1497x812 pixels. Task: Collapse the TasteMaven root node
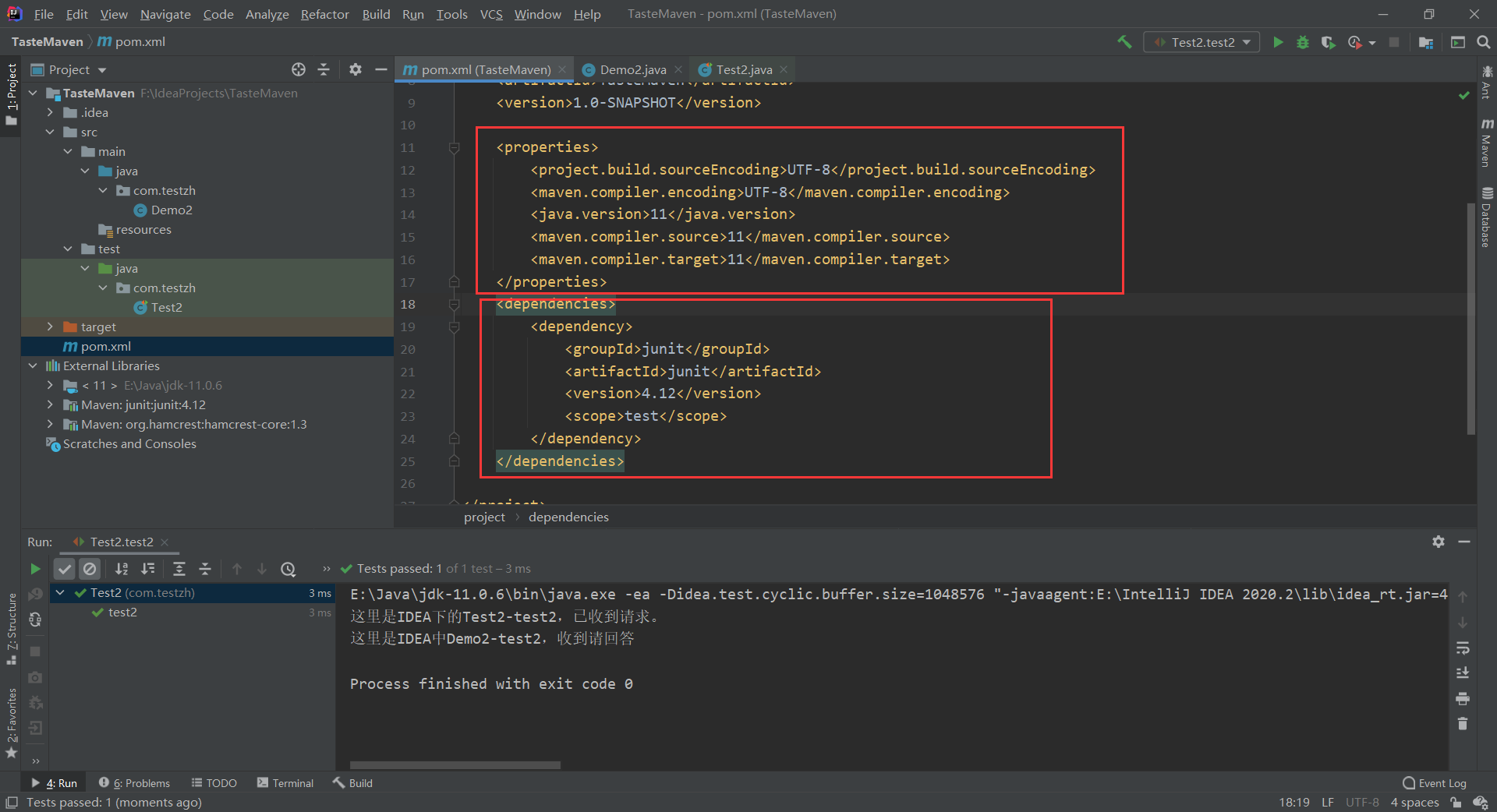point(33,93)
